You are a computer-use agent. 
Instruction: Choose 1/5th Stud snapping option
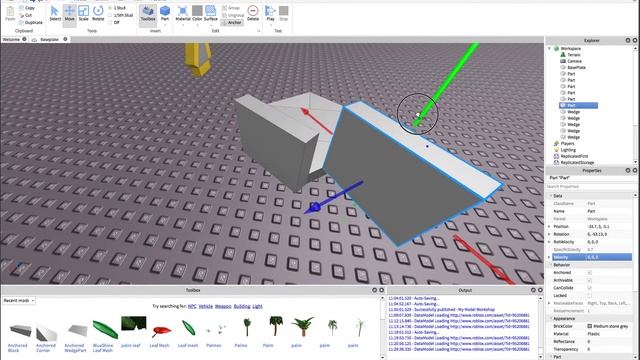[x=121, y=15]
